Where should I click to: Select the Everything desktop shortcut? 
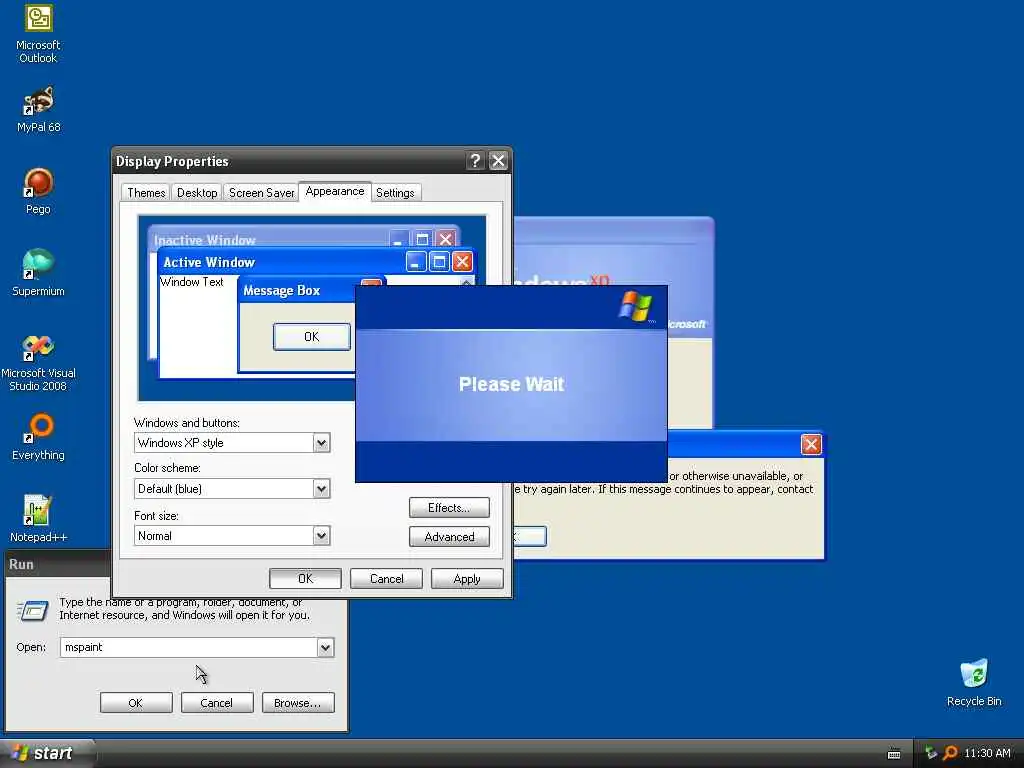click(38, 437)
